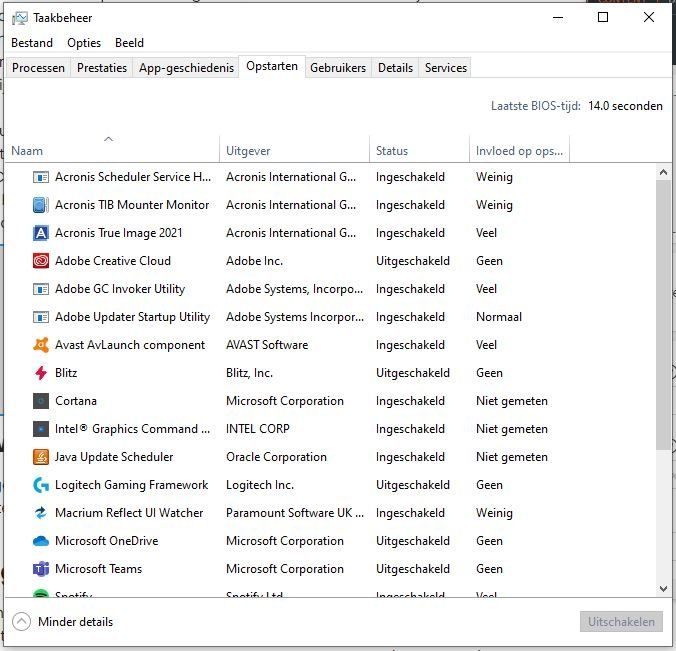
Task: Click the Intel Graphics Command icon
Action: click(41, 429)
